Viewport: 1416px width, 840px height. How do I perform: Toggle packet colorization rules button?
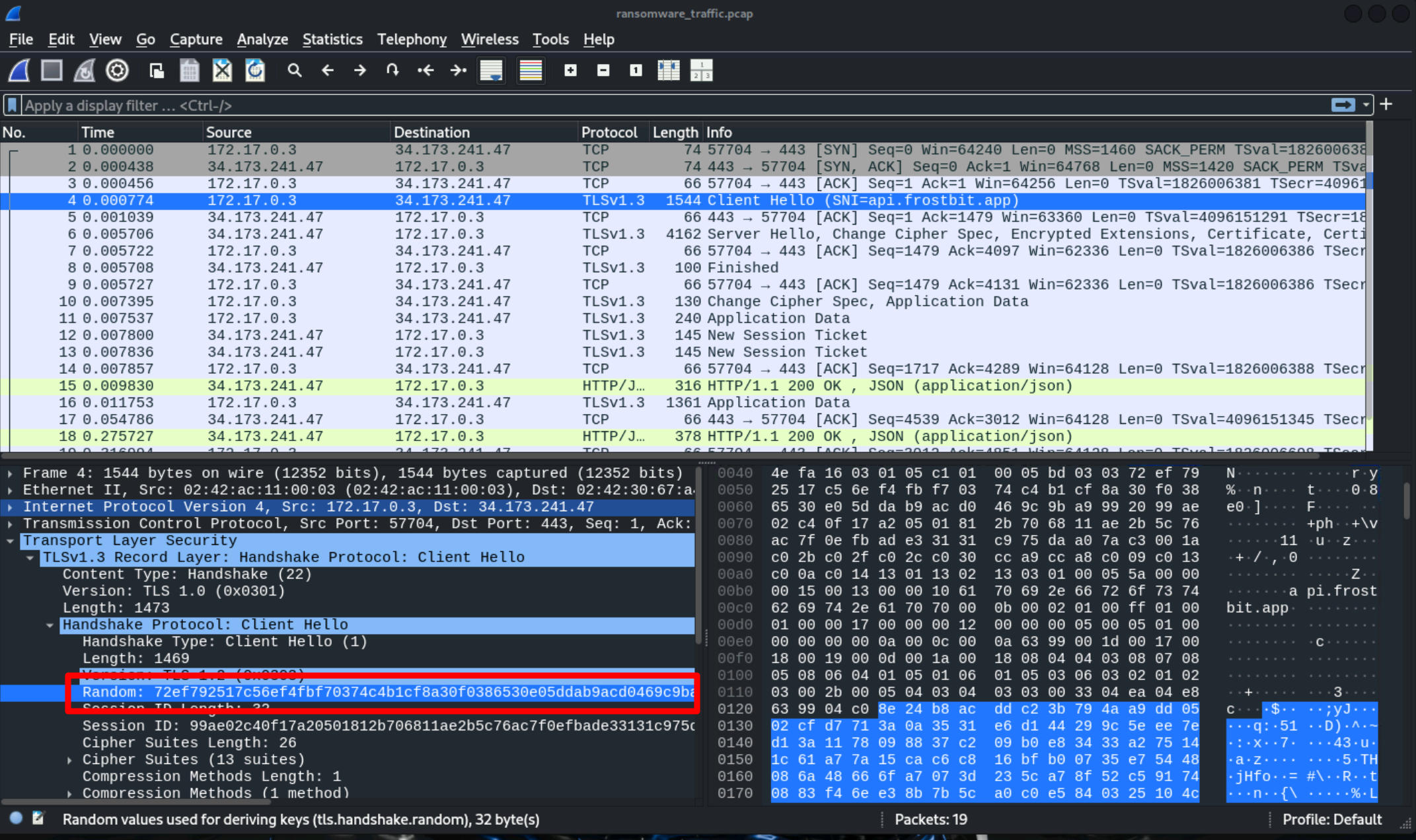[531, 70]
